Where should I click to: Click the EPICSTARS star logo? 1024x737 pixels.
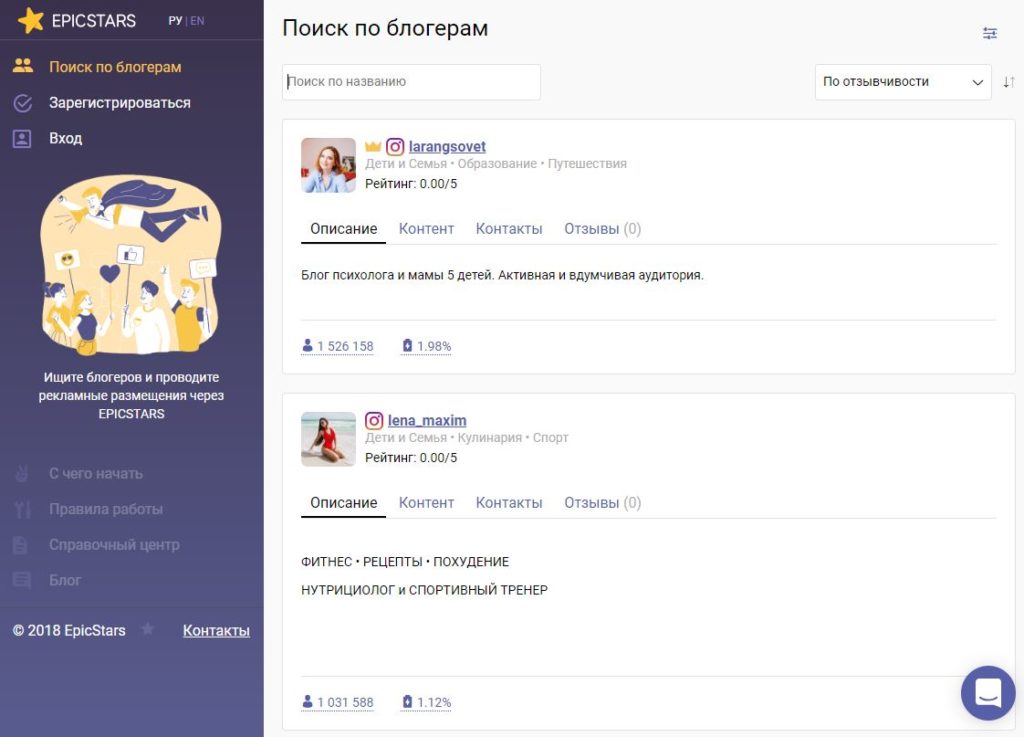[31, 20]
